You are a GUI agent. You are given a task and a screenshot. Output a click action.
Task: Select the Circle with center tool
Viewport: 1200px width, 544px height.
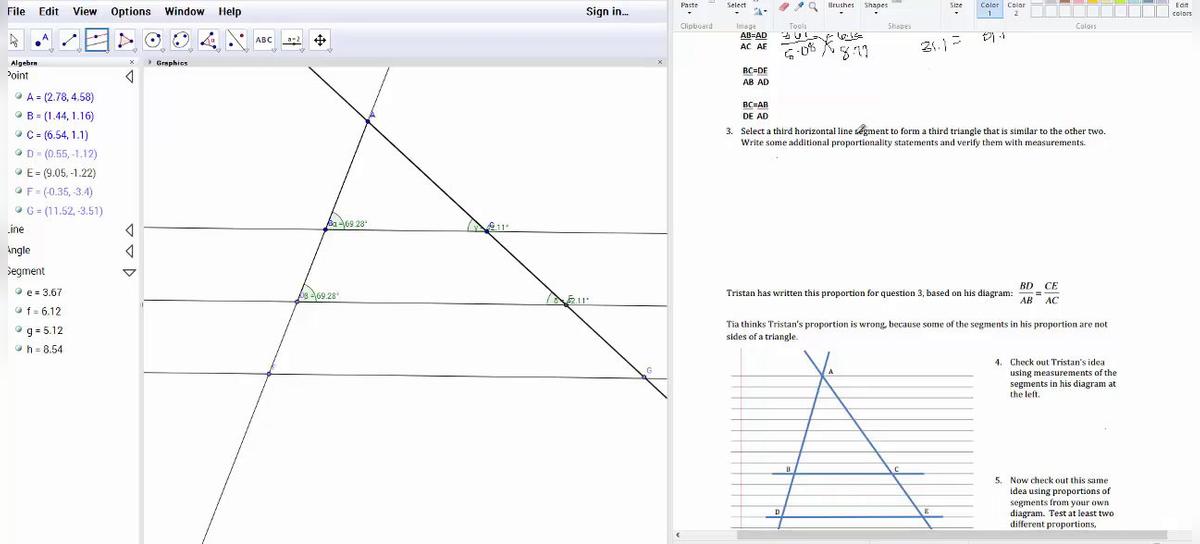pyautogui.click(x=153, y=40)
